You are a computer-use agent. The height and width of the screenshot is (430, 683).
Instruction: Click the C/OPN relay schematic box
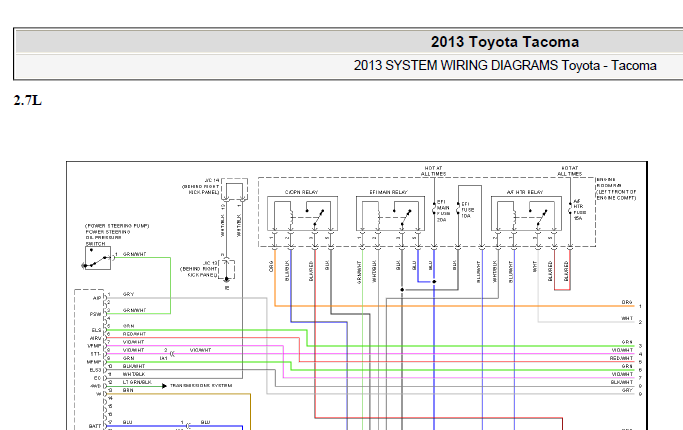coord(302,213)
